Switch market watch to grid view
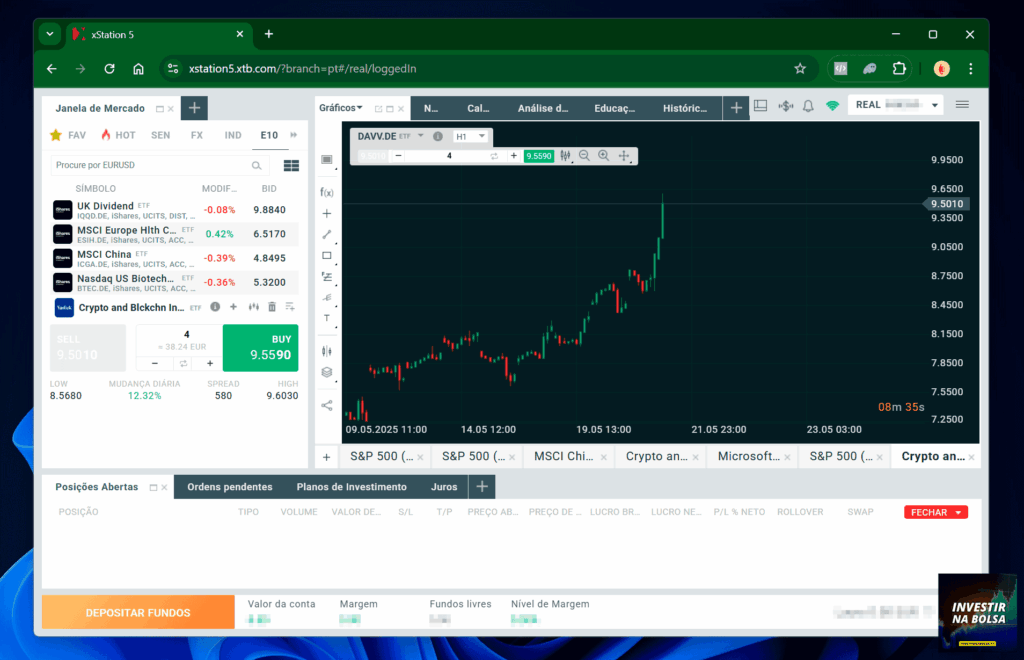The height and width of the screenshot is (660, 1024). click(291, 166)
